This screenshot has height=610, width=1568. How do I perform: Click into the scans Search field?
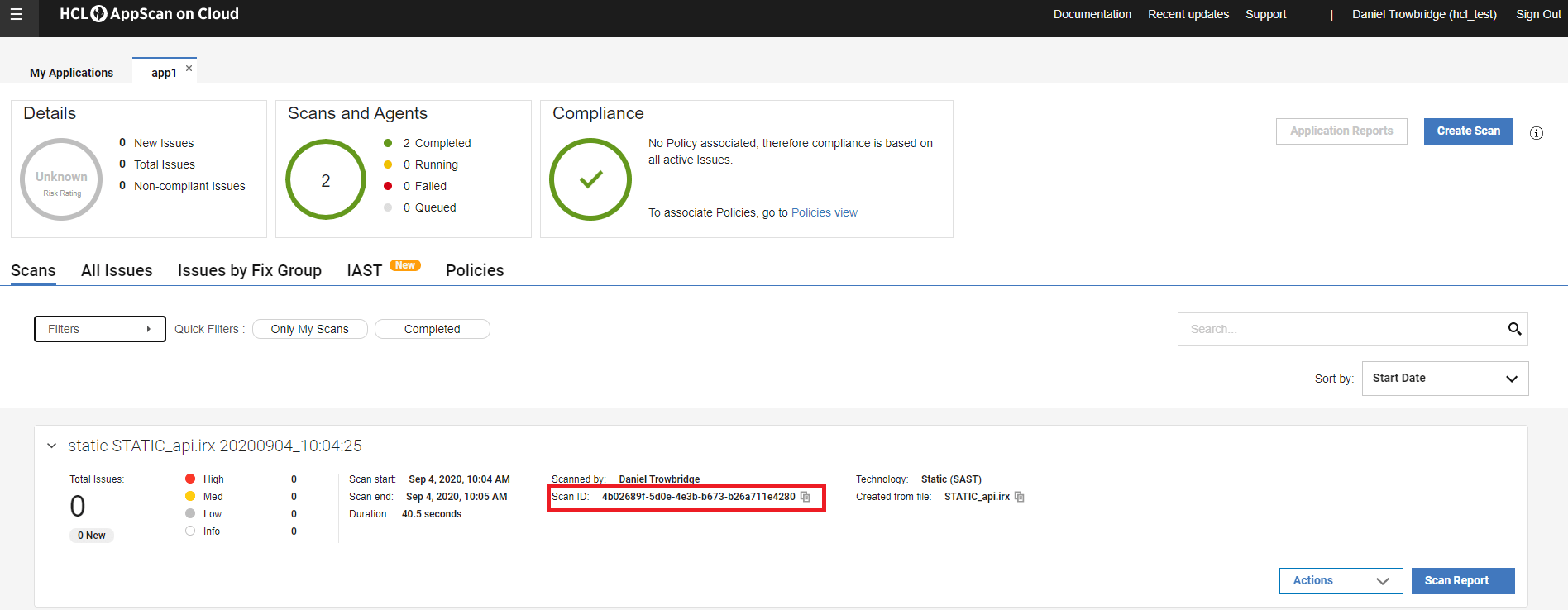[x=1340, y=329]
